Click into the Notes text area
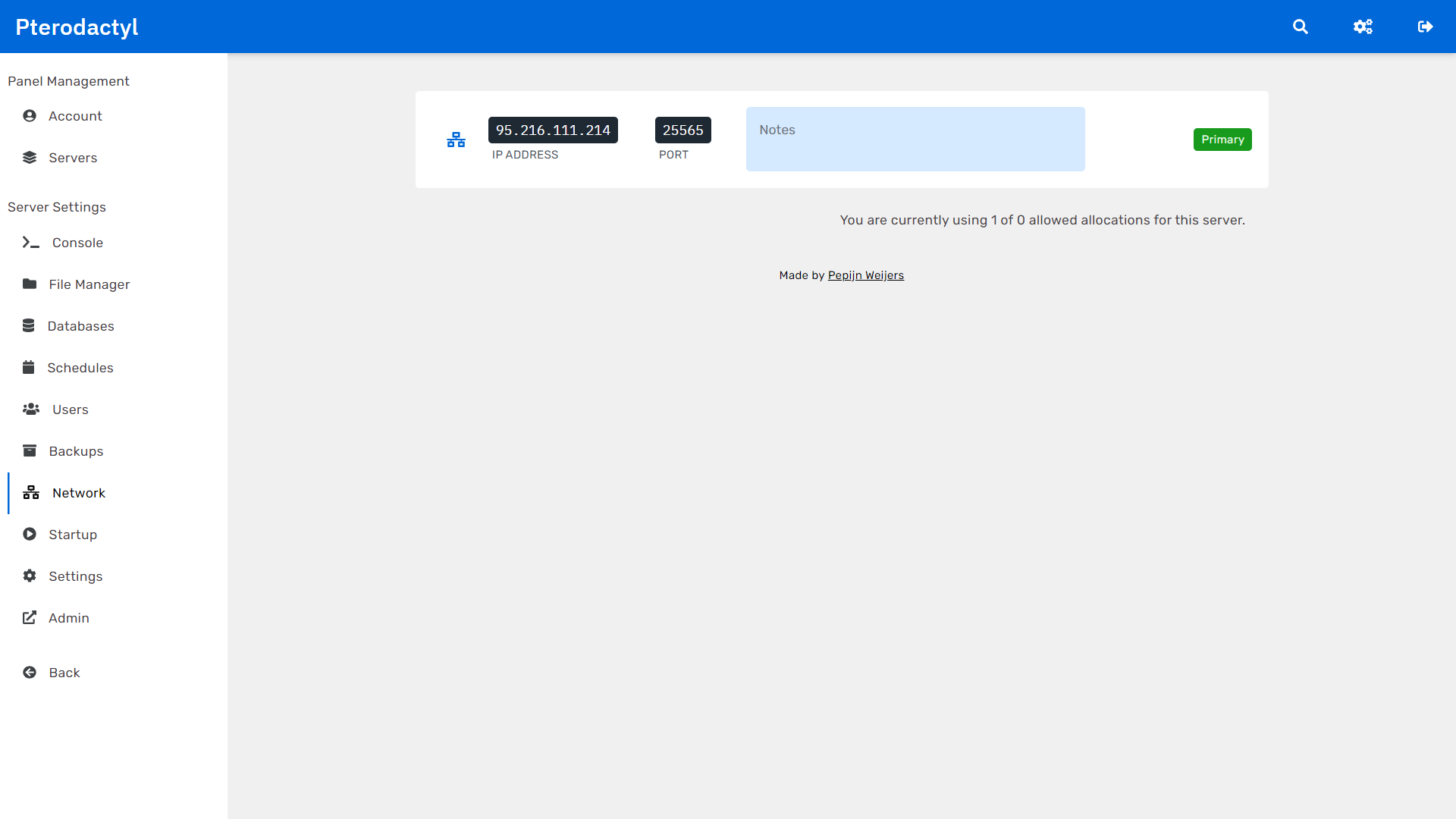 click(x=915, y=140)
